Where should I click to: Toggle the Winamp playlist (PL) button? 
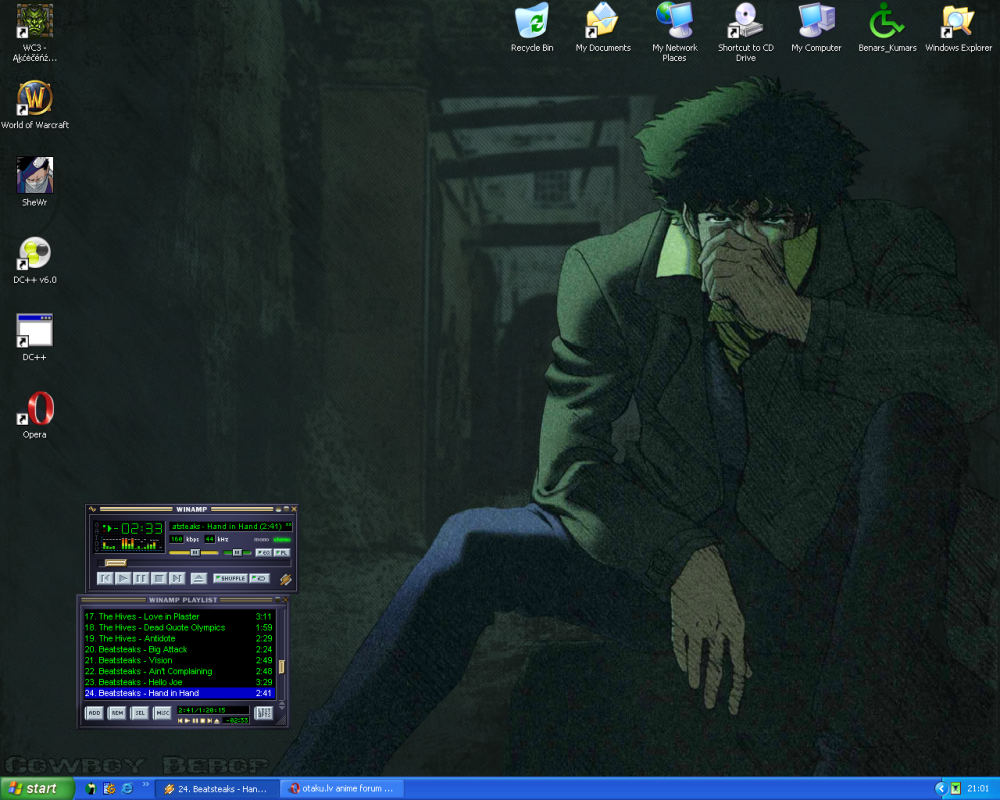coord(282,552)
